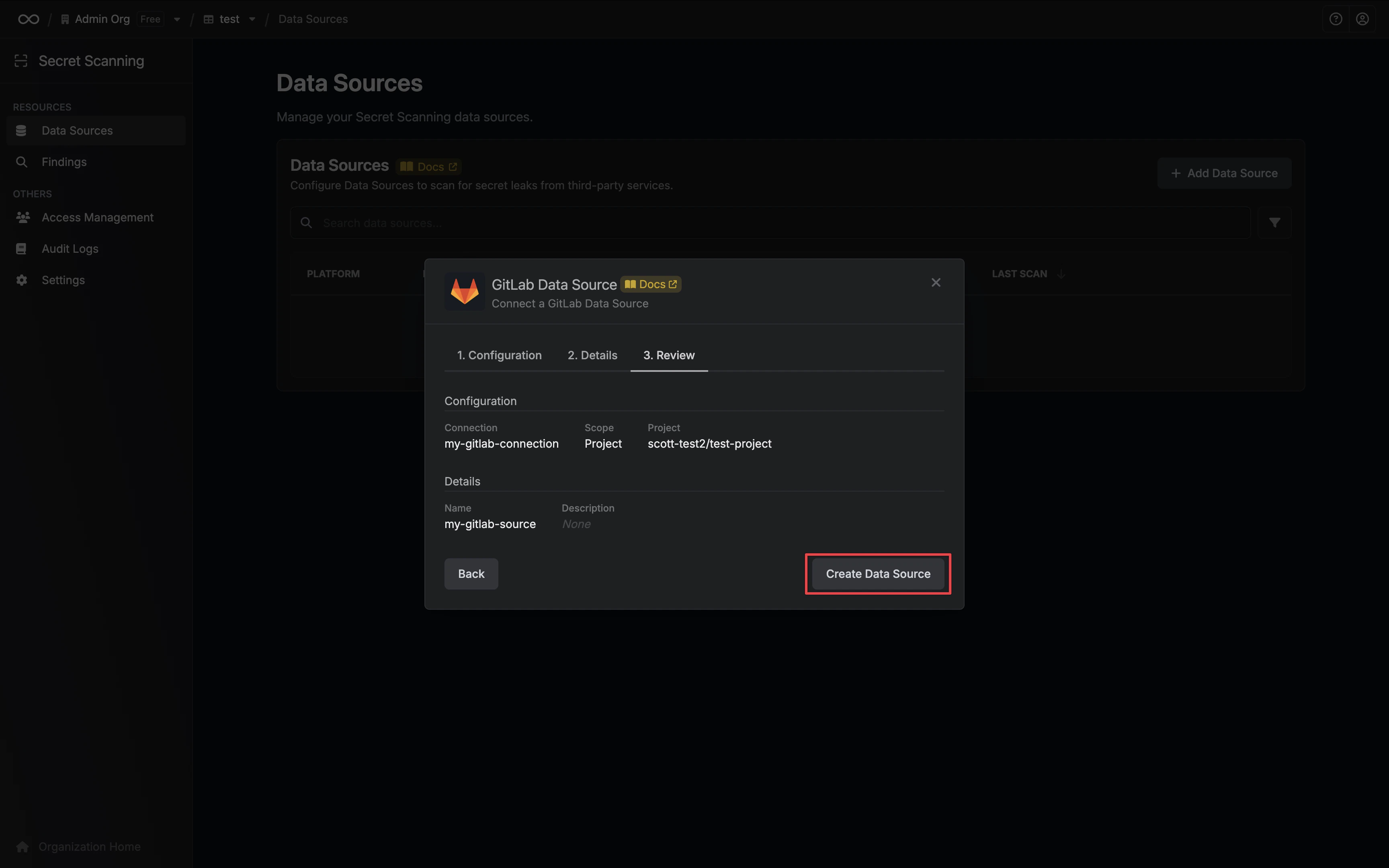Image resolution: width=1389 pixels, height=868 pixels.
Task: Click the my-gitlab-connection value
Action: pyautogui.click(x=501, y=444)
